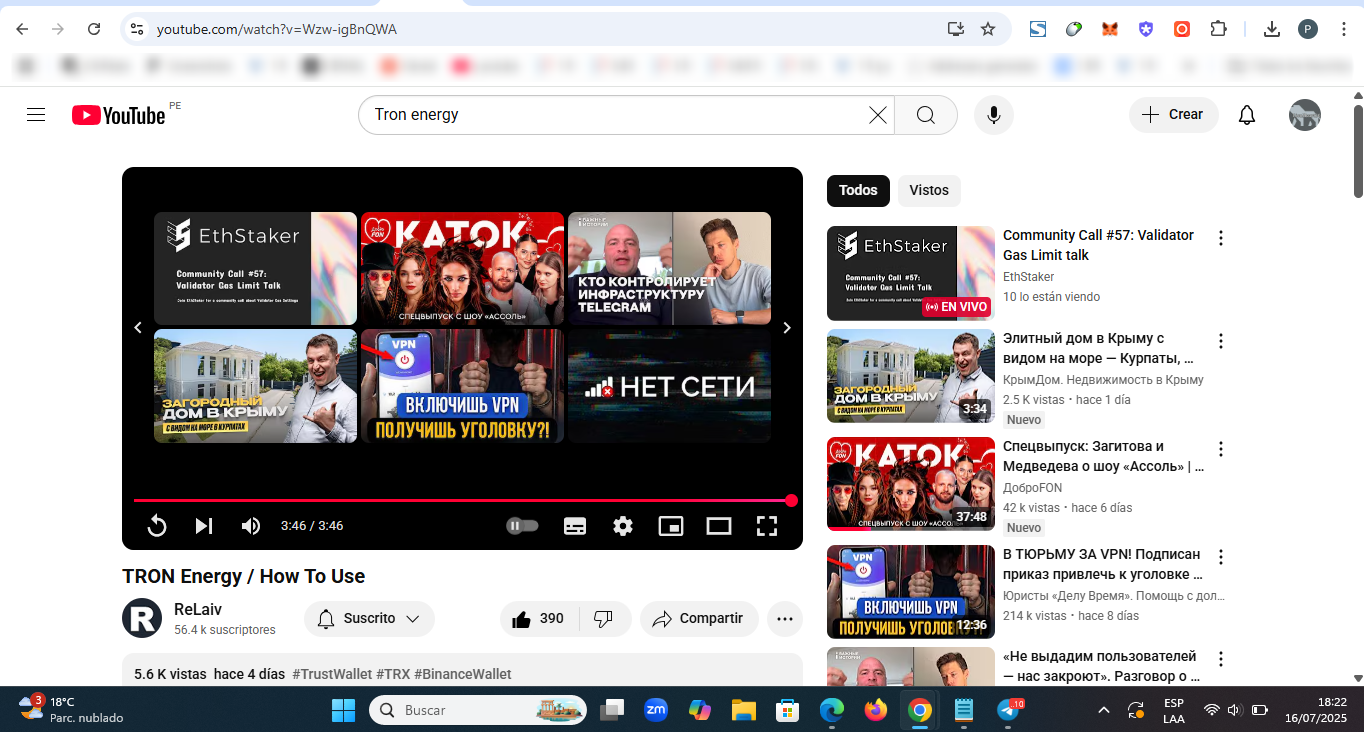Click the install app icon in address bar
Image resolution: width=1364 pixels, height=732 pixels.
(955, 29)
